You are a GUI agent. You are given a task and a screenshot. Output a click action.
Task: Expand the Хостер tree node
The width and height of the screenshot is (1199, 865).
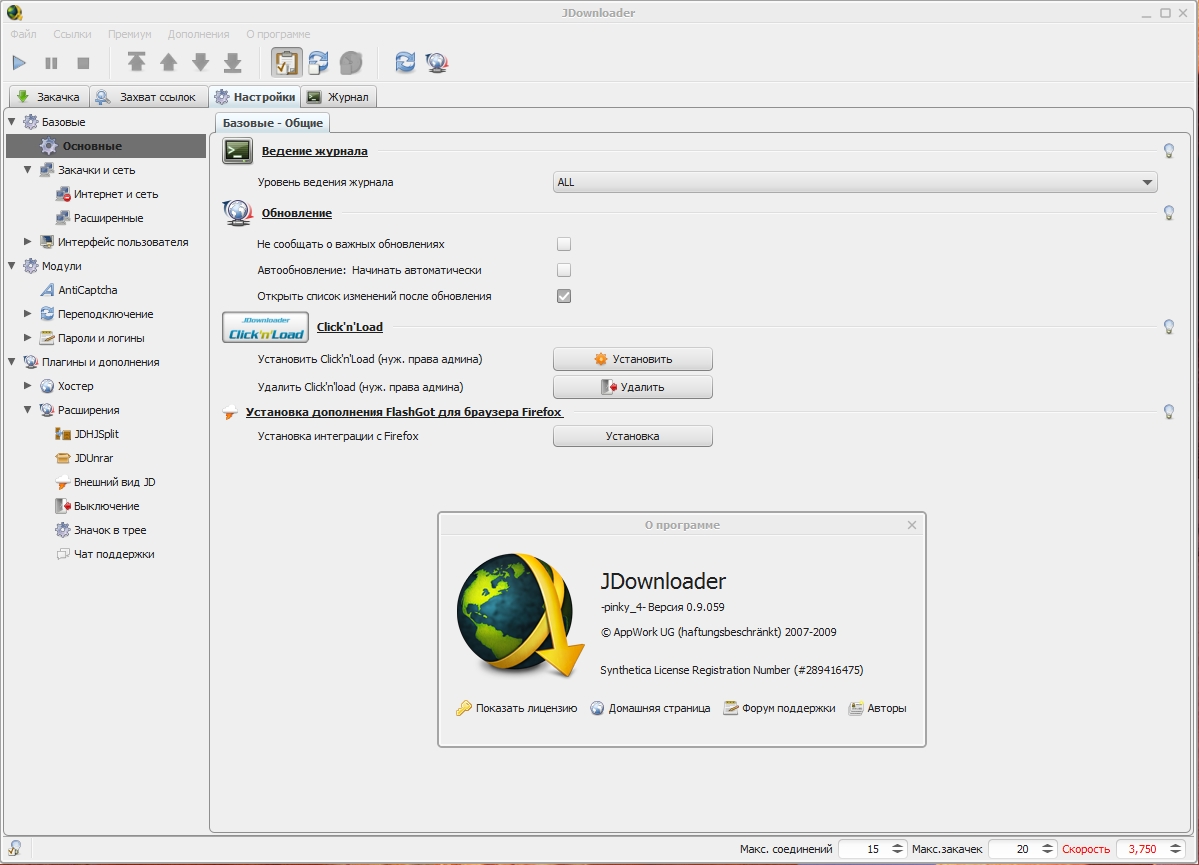point(28,385)
